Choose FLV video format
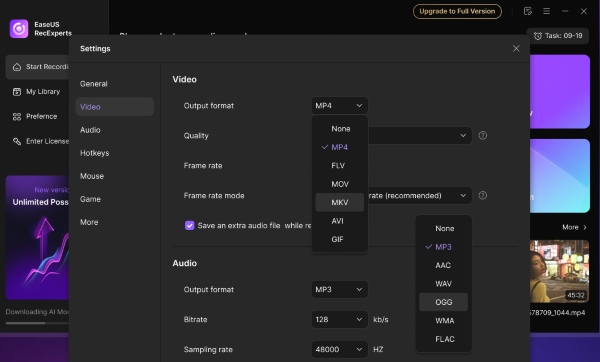This screenshot has width=600, height=362. pos(340,165)
